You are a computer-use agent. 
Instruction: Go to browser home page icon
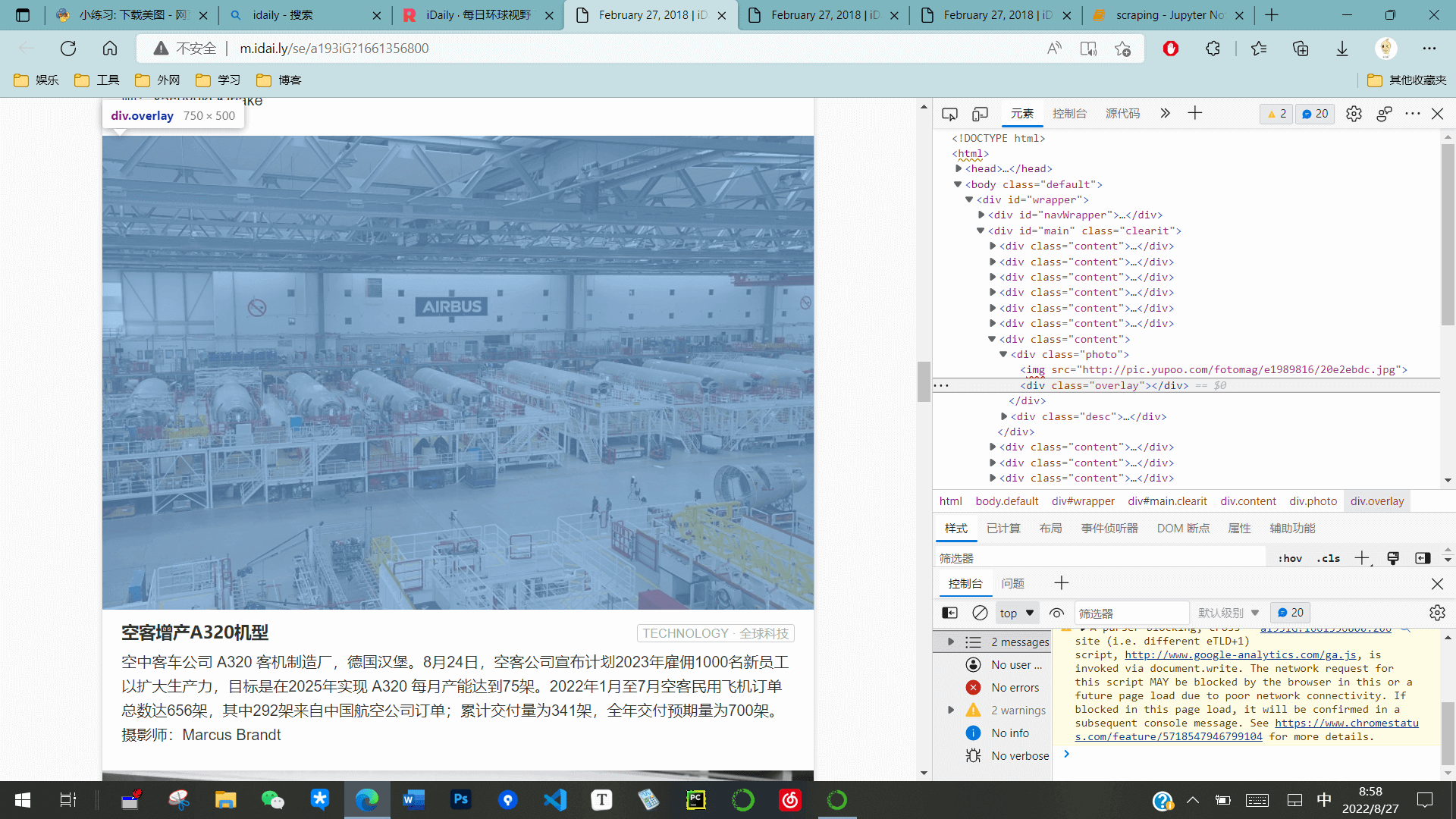click(x=110, y=49)
